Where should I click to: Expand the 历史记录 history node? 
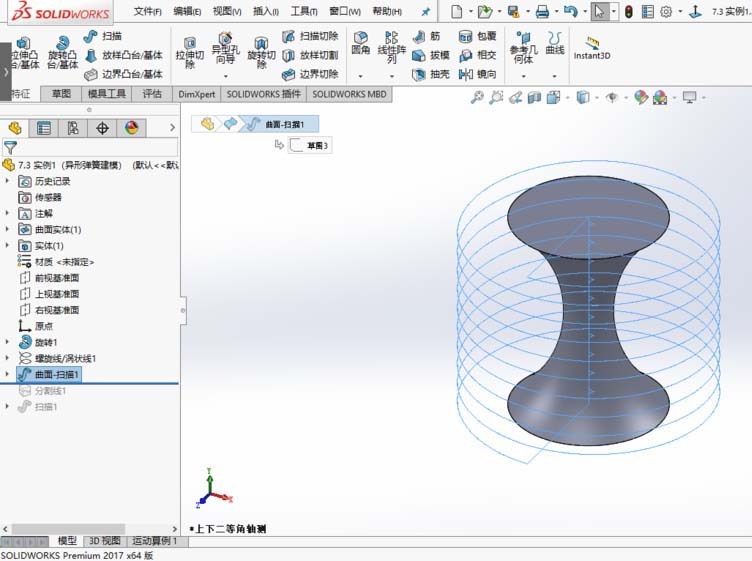click(7, 181)
